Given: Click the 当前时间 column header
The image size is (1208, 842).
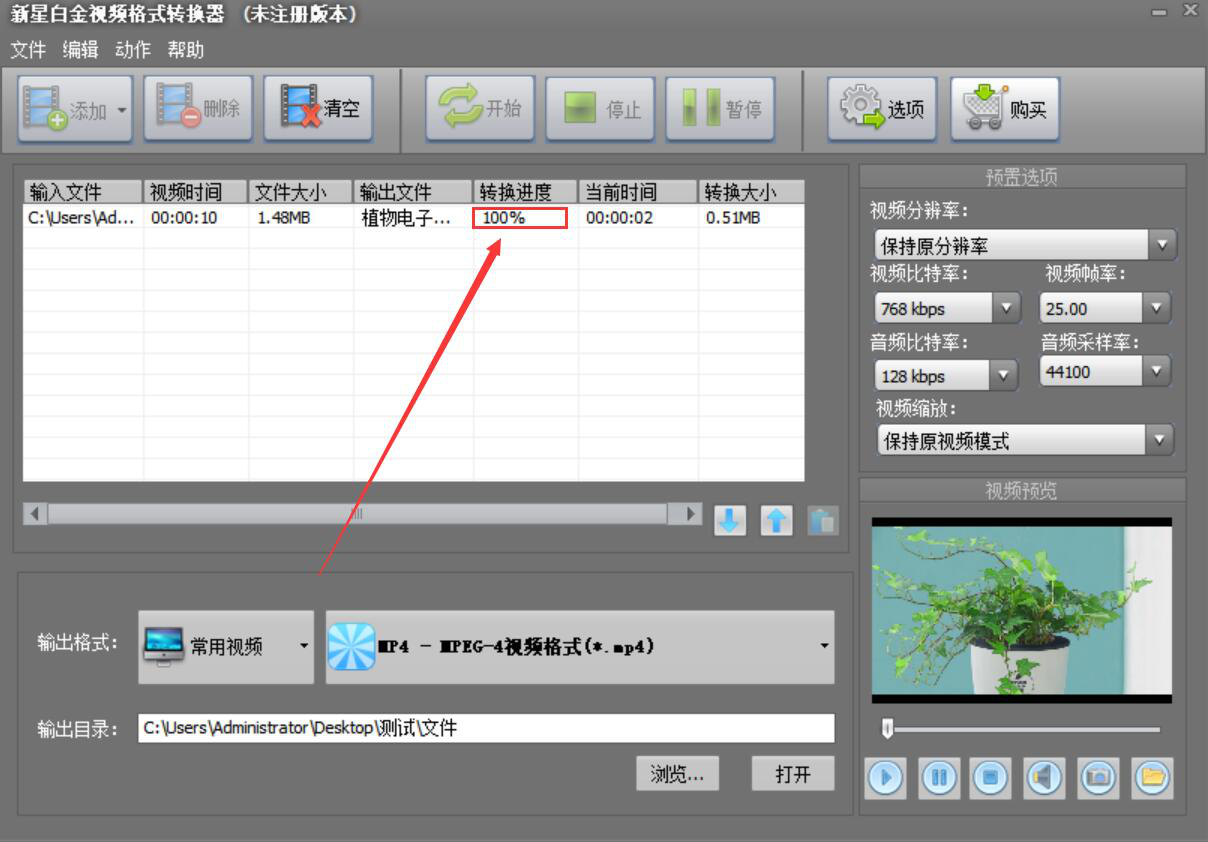Looking at the screenshot, I should [x=637, y=192].
